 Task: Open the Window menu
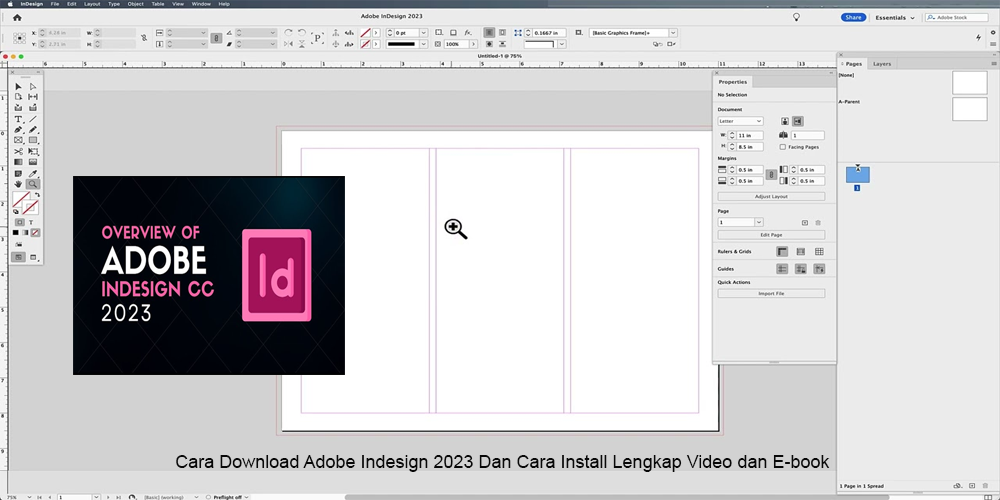[x=201, y=4]
